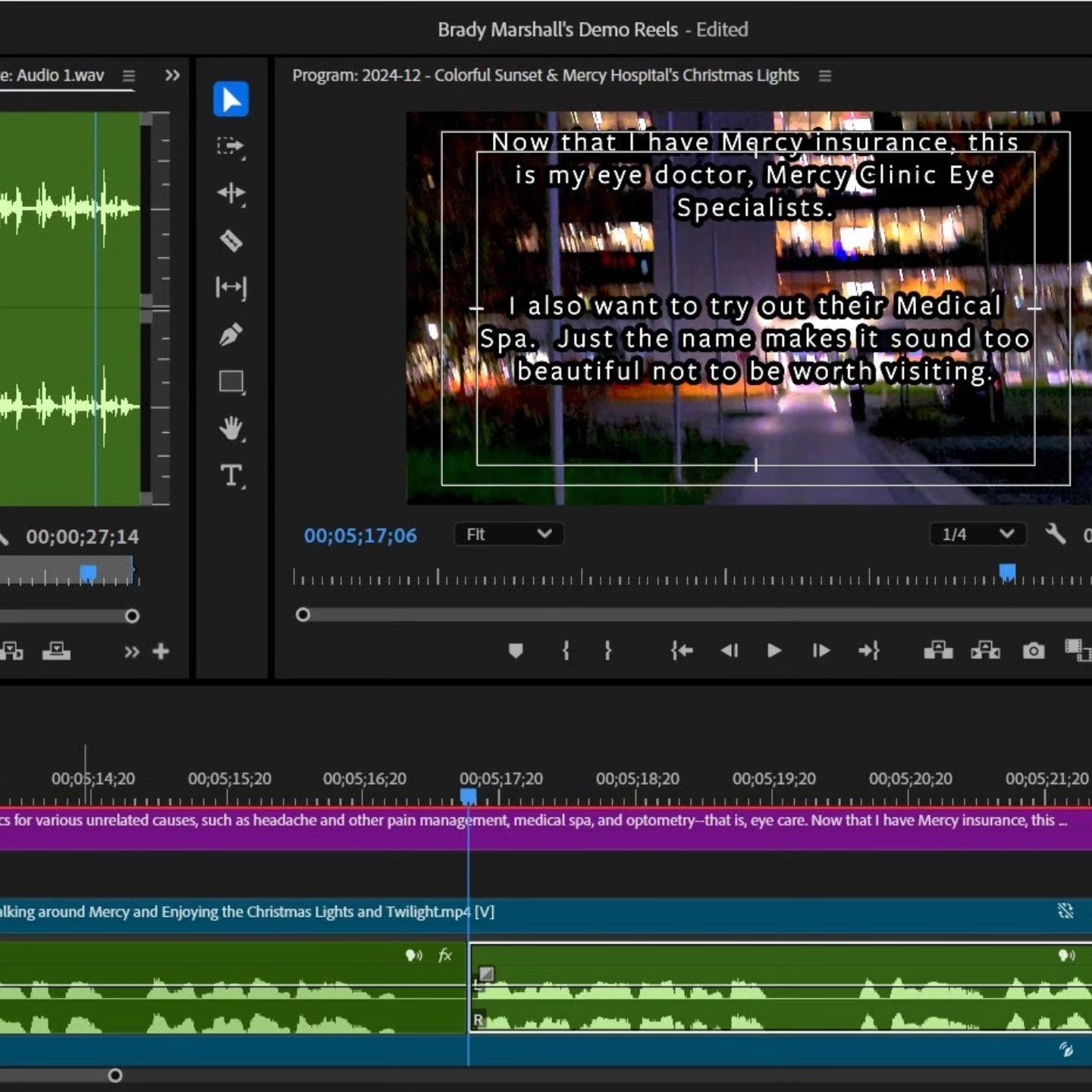
Task: Show overflow source panel tabs
Action: click(x=173, y=76)
